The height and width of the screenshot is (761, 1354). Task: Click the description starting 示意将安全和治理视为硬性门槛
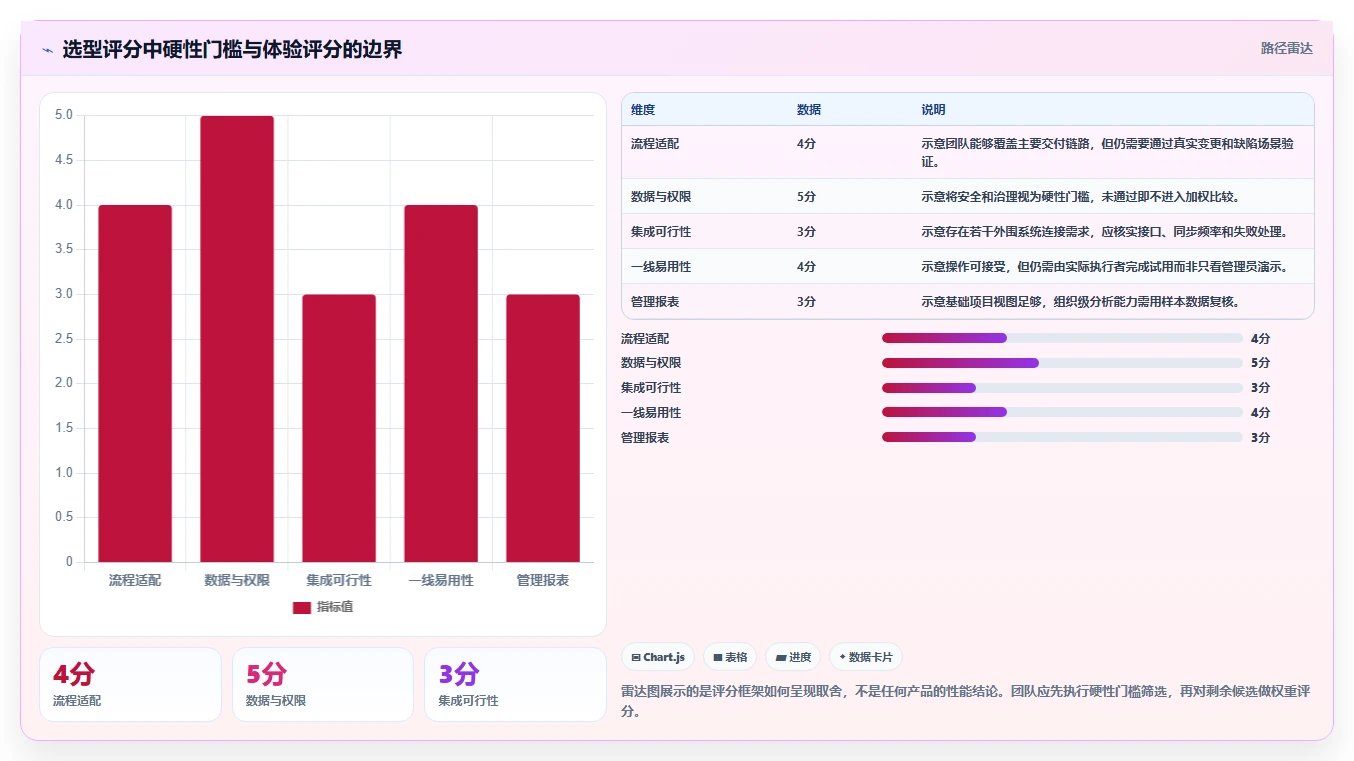point(1081,197)
